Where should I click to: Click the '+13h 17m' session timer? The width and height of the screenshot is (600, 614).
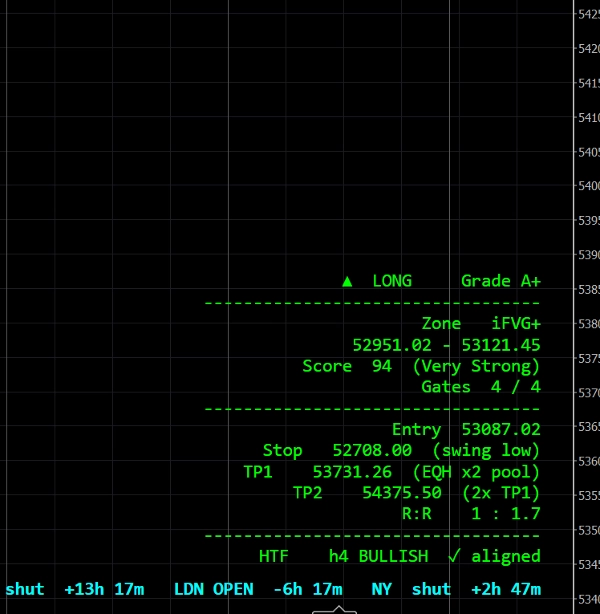[x=104, y=589]
